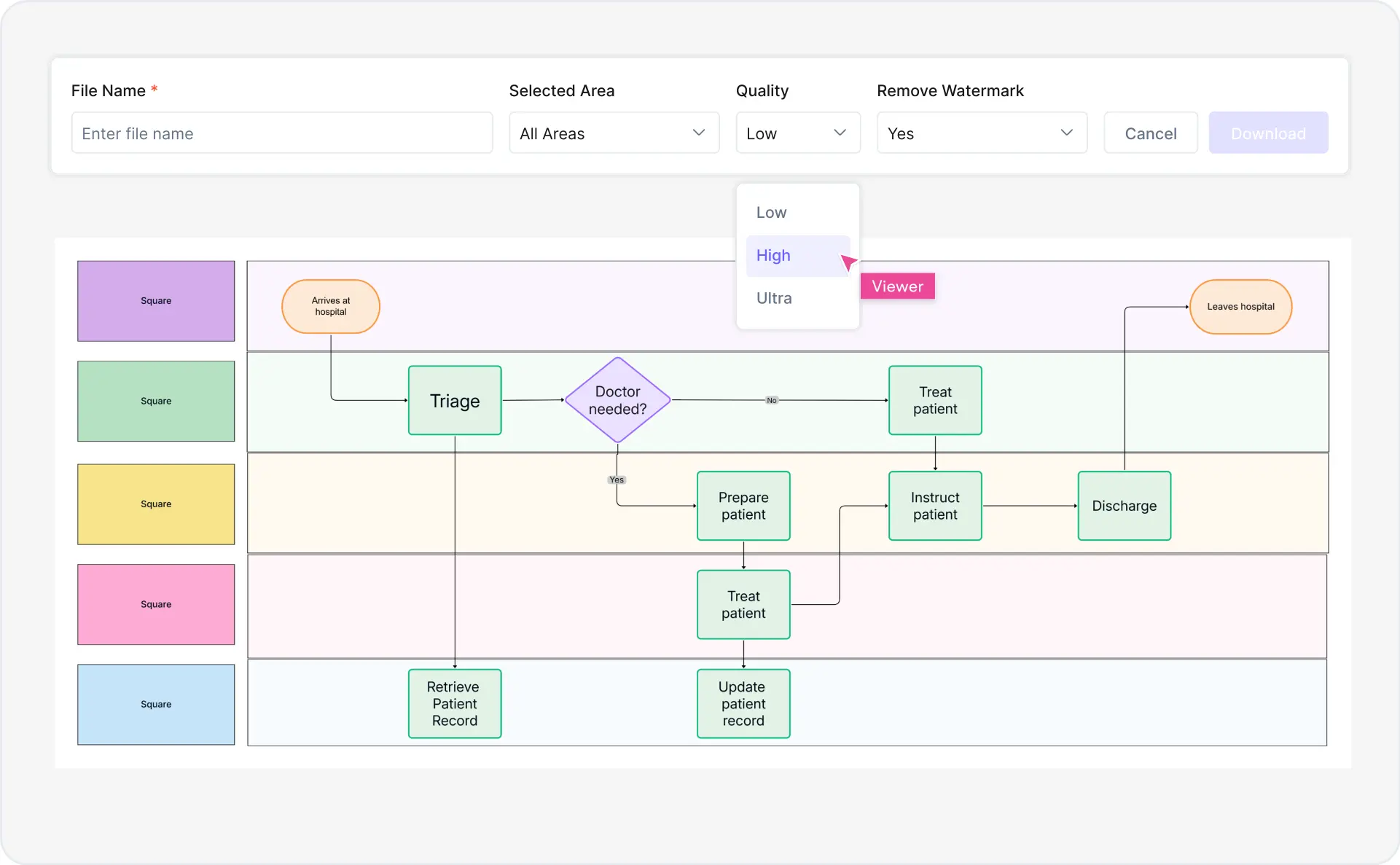The image size is (1400, 865).
Task: Click the Doctor needed? decision diamond
Action: pyautogui.click(x=617, y=399)
